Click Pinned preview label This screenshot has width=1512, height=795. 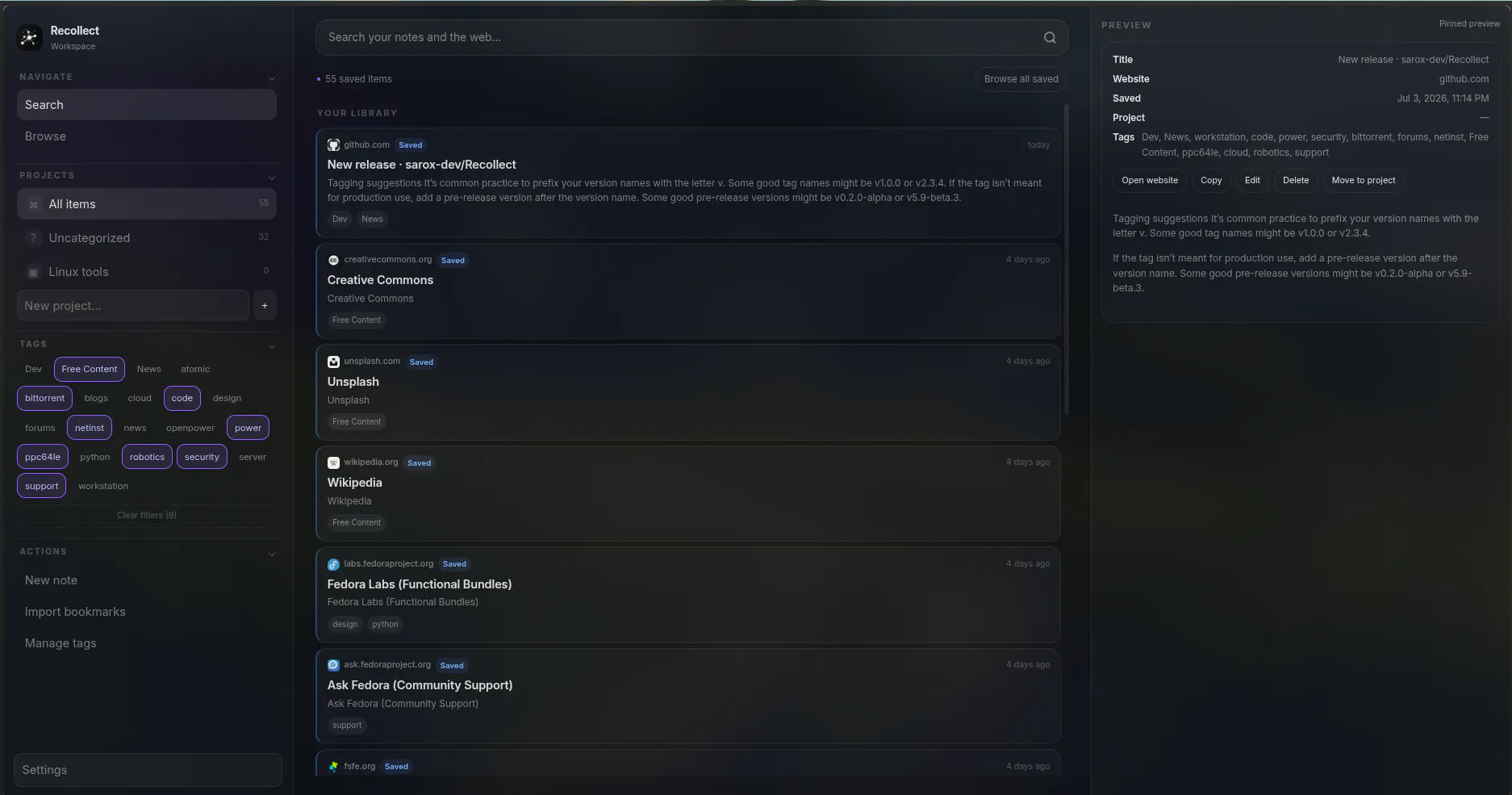[x=1469, y=24]
